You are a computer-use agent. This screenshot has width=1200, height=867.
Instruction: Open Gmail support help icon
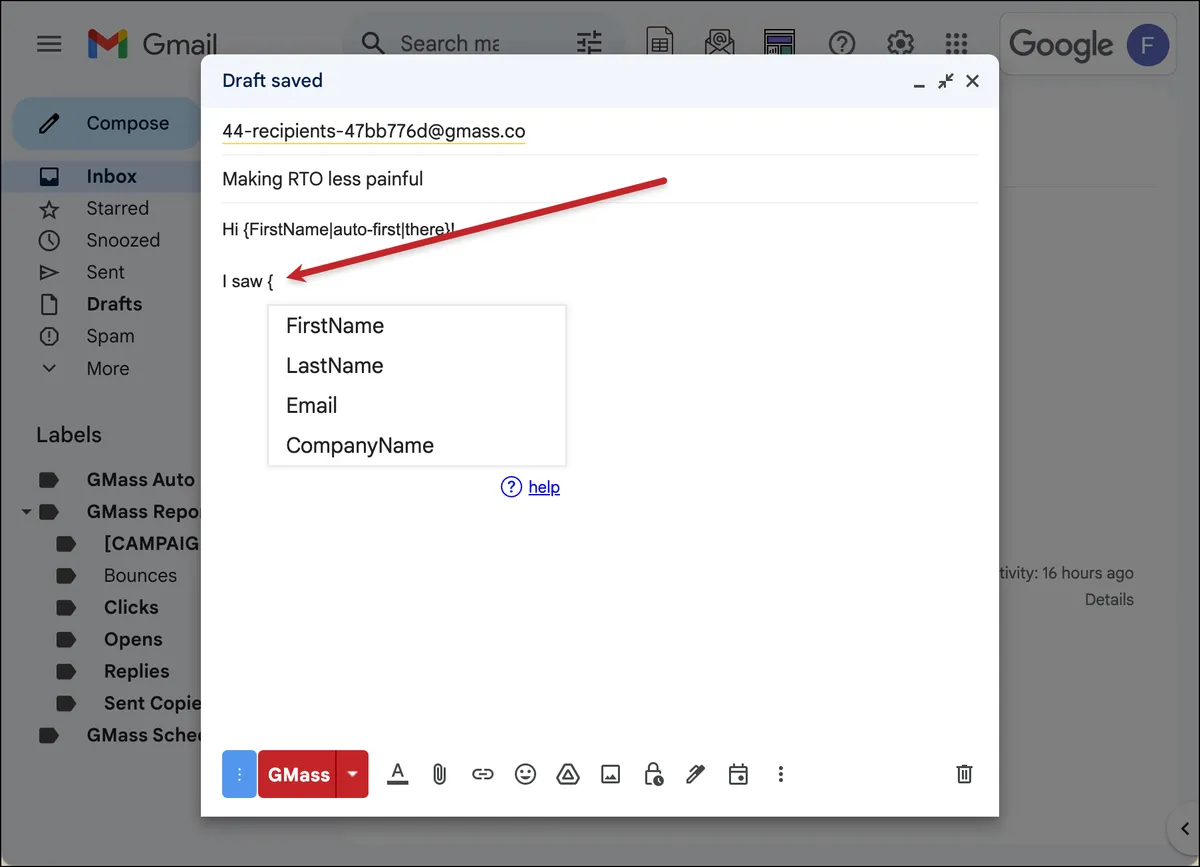tap(842, 43)
